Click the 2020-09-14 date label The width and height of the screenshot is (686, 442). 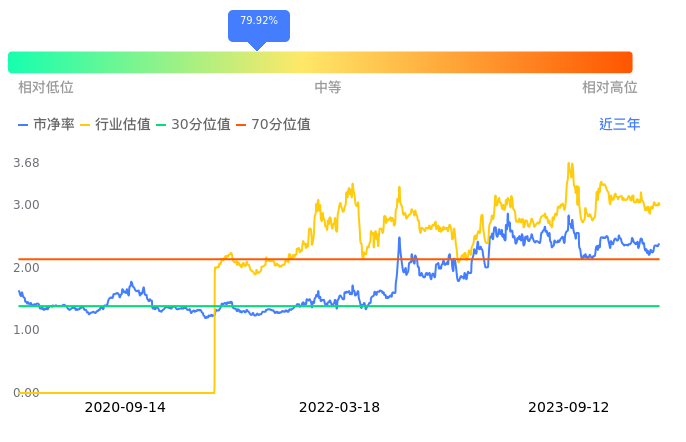coord(125,407)
